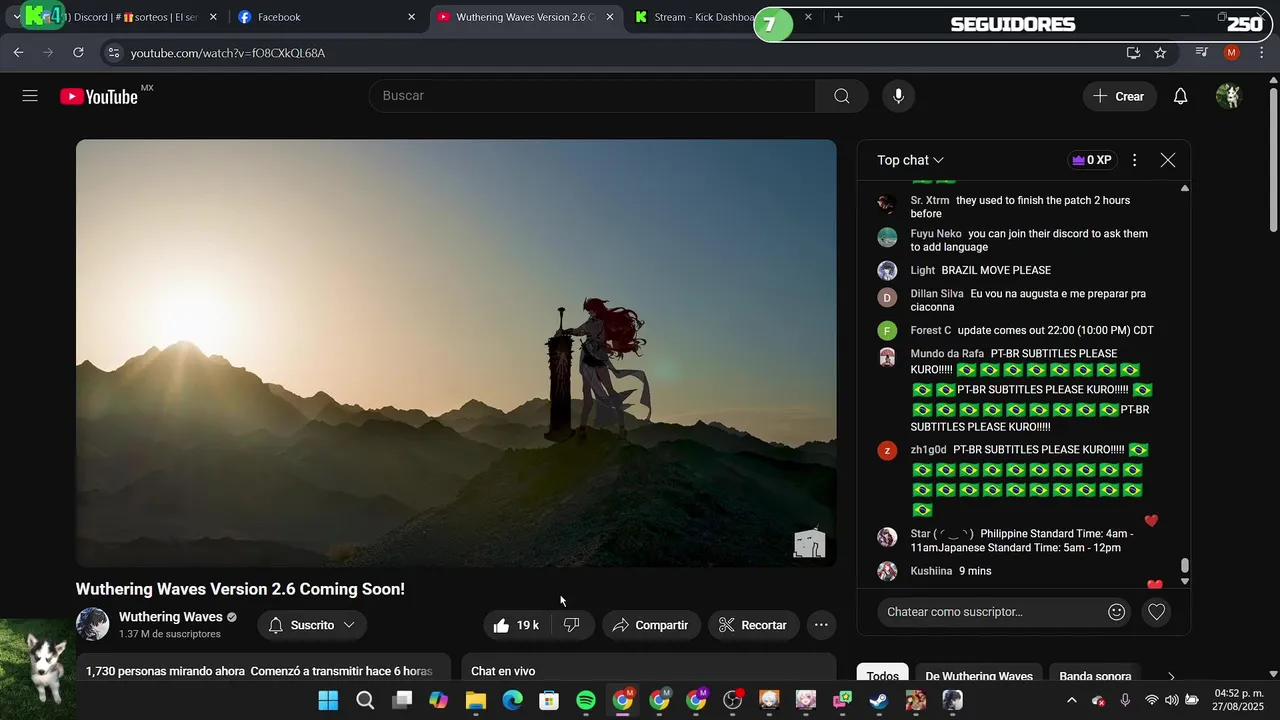The height and width of the screenshot is (720, 1280).
Task: Click the channel watermark on video
Action: 809,543
